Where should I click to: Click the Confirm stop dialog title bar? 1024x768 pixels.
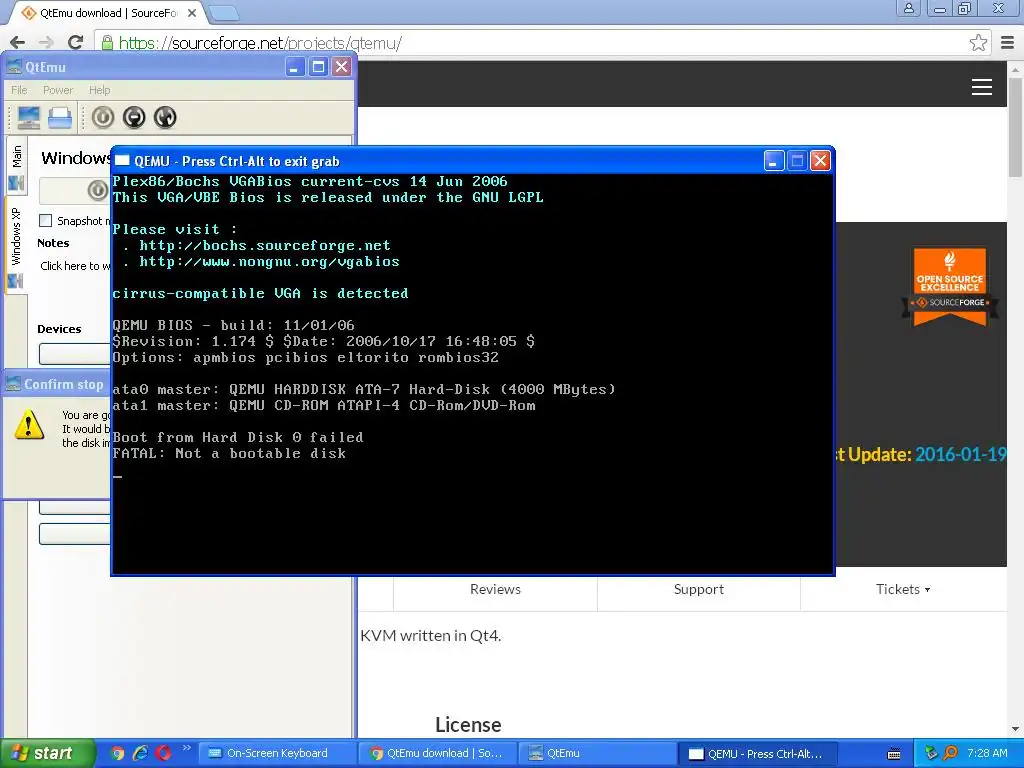[57, 384]
